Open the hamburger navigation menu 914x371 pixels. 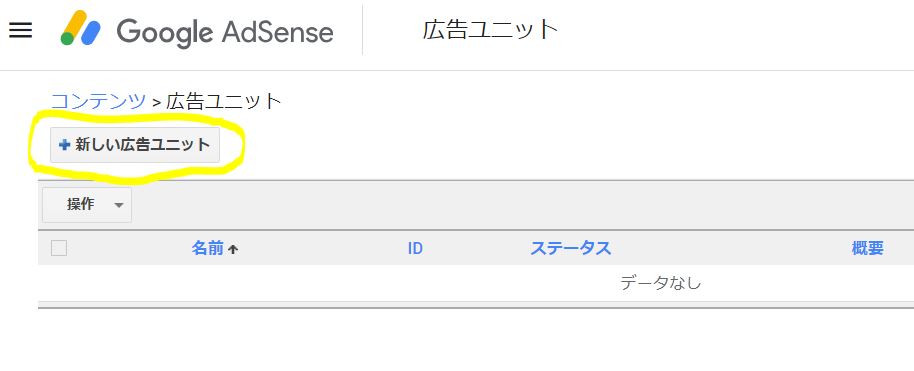20,30
